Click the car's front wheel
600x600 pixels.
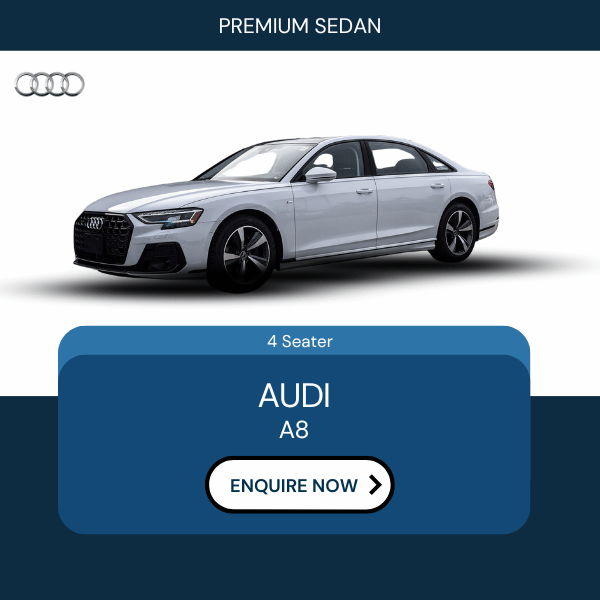(241, 254)
